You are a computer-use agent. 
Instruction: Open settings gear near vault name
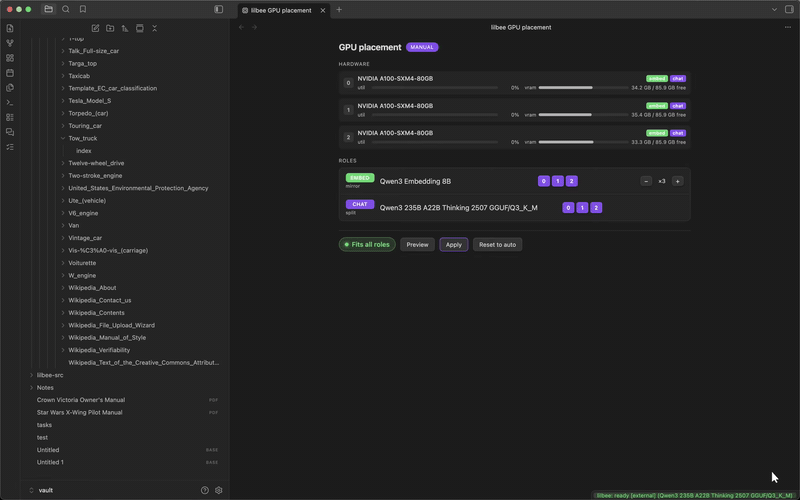pos(219,490)
